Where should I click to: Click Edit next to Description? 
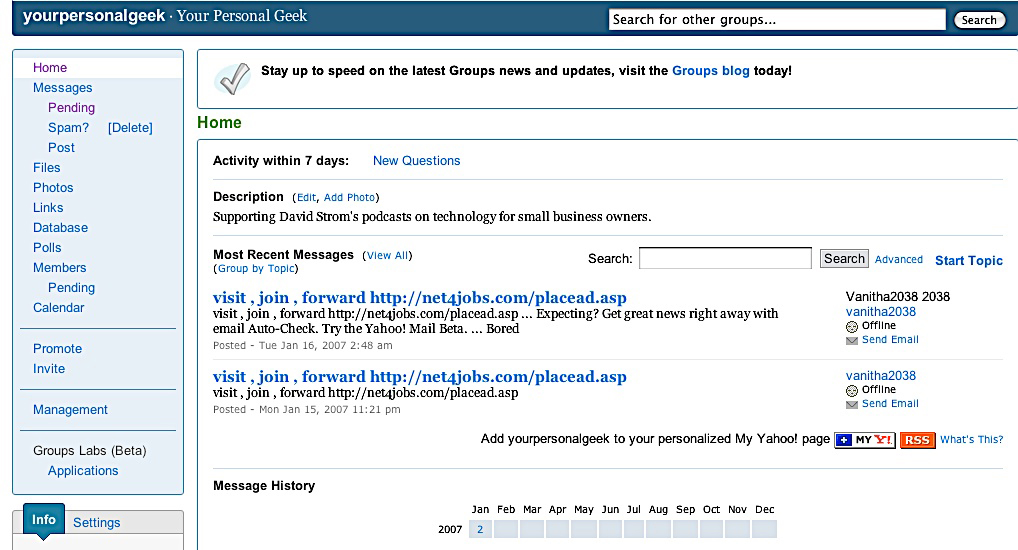(306, 197)
